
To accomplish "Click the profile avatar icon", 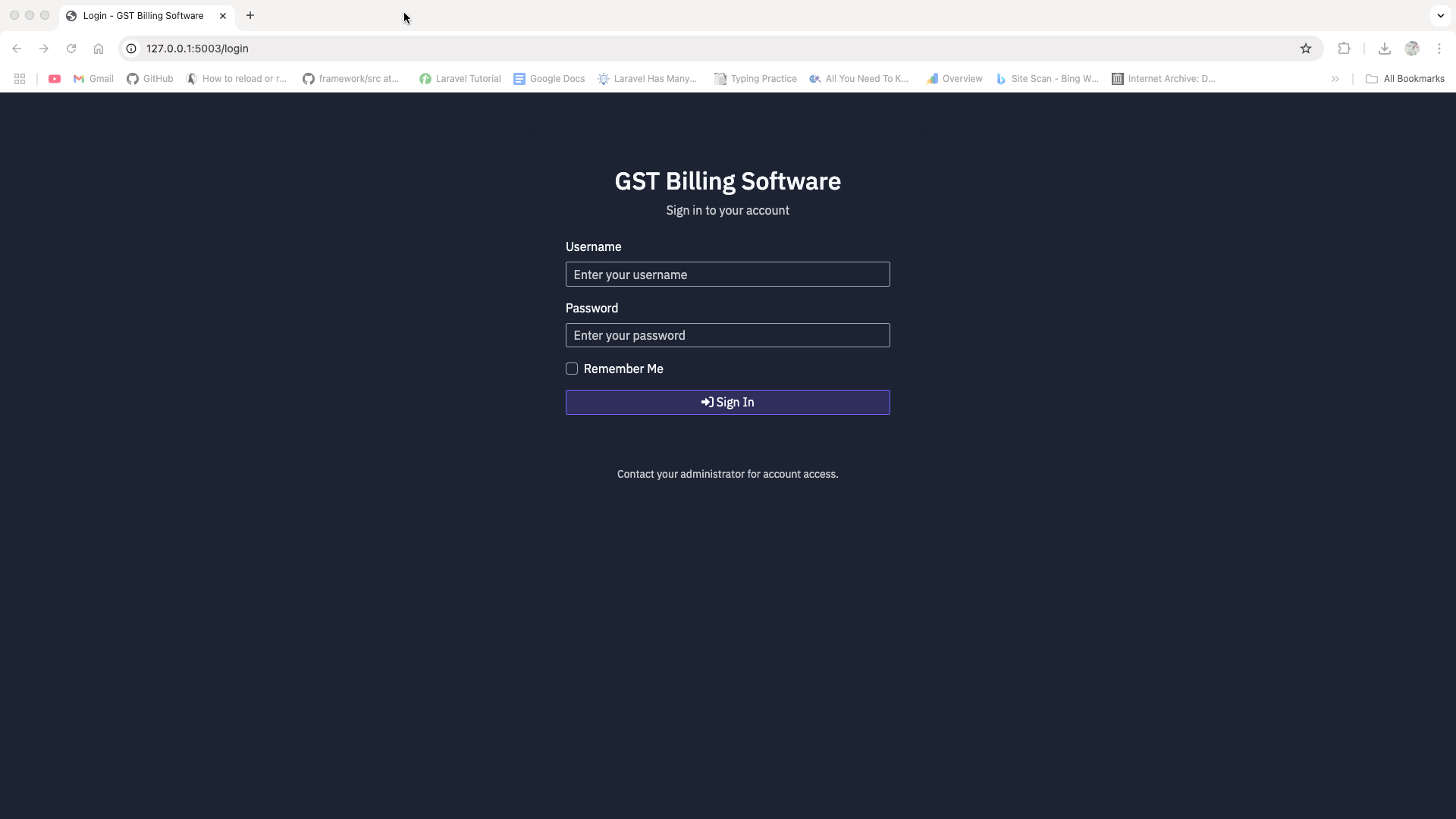I will coord(1412,49).
